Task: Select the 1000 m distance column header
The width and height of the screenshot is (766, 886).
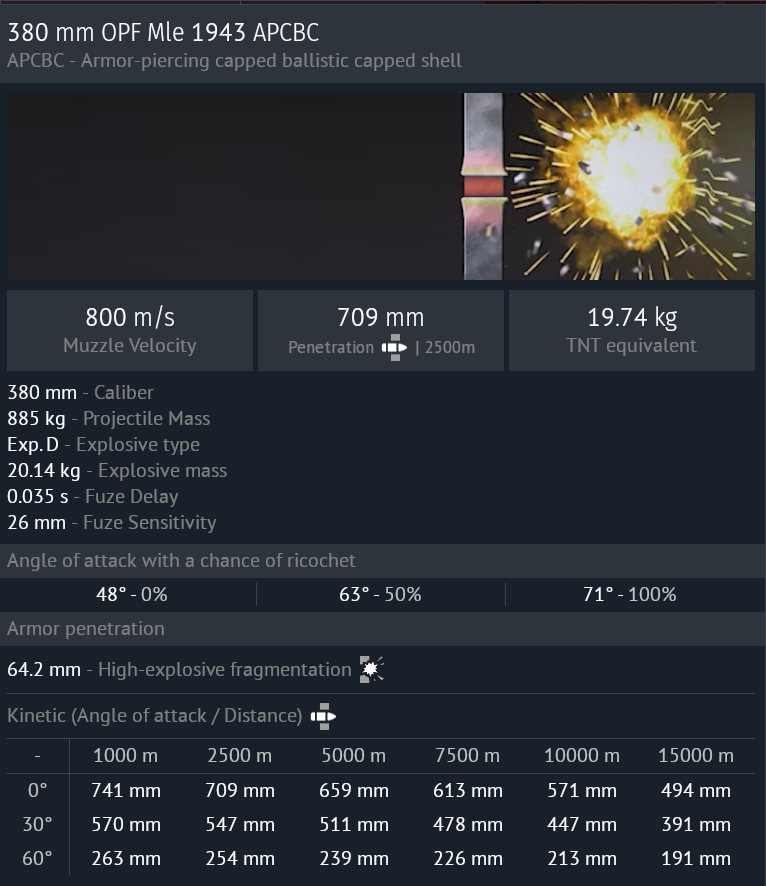Action: click(126, 756)
